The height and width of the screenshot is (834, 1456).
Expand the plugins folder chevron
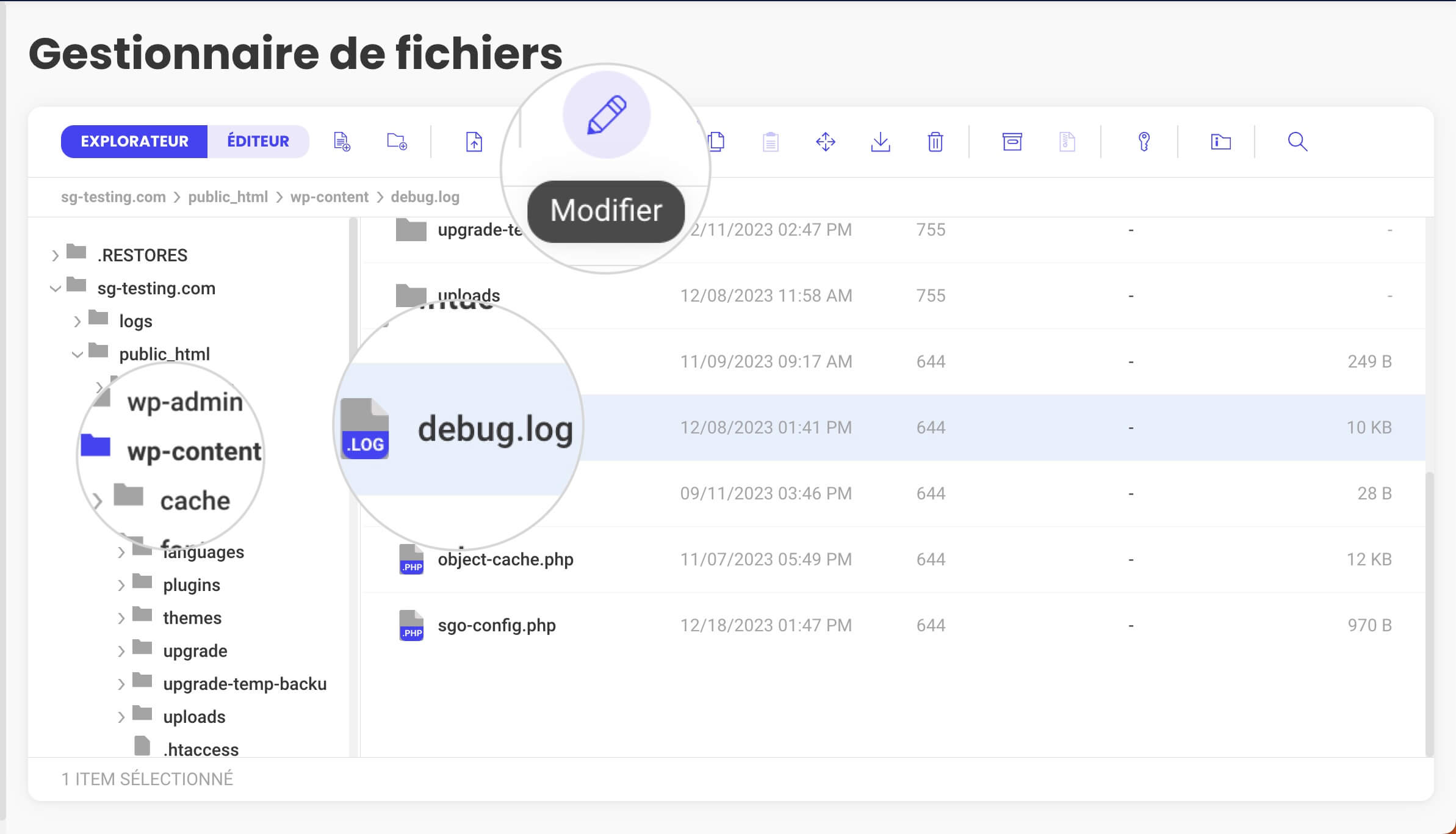(121, 585)
